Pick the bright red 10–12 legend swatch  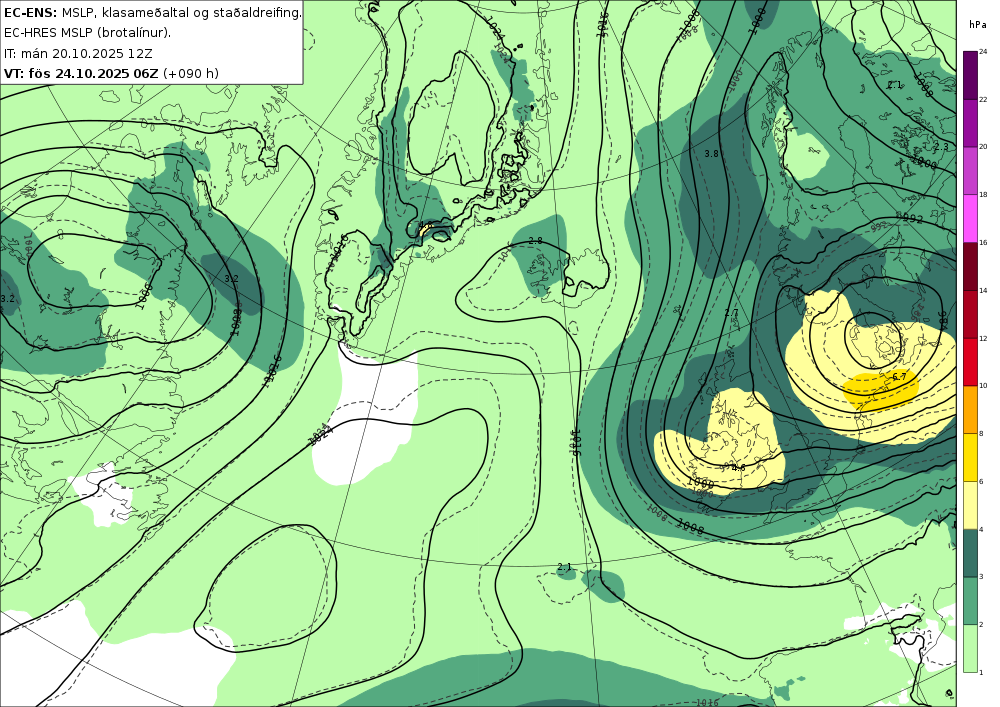click(970, 362)
